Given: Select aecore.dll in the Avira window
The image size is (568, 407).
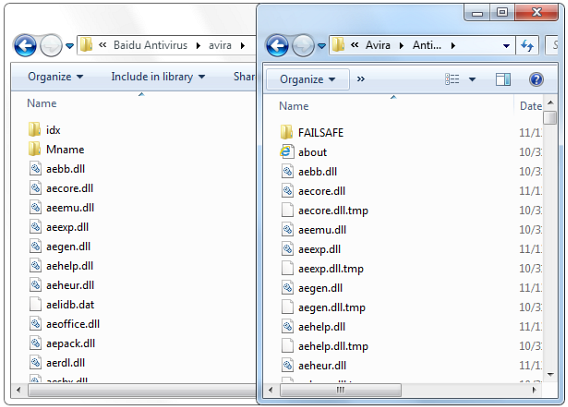Looking at the screenshot, I should click(x=313, y=191).
